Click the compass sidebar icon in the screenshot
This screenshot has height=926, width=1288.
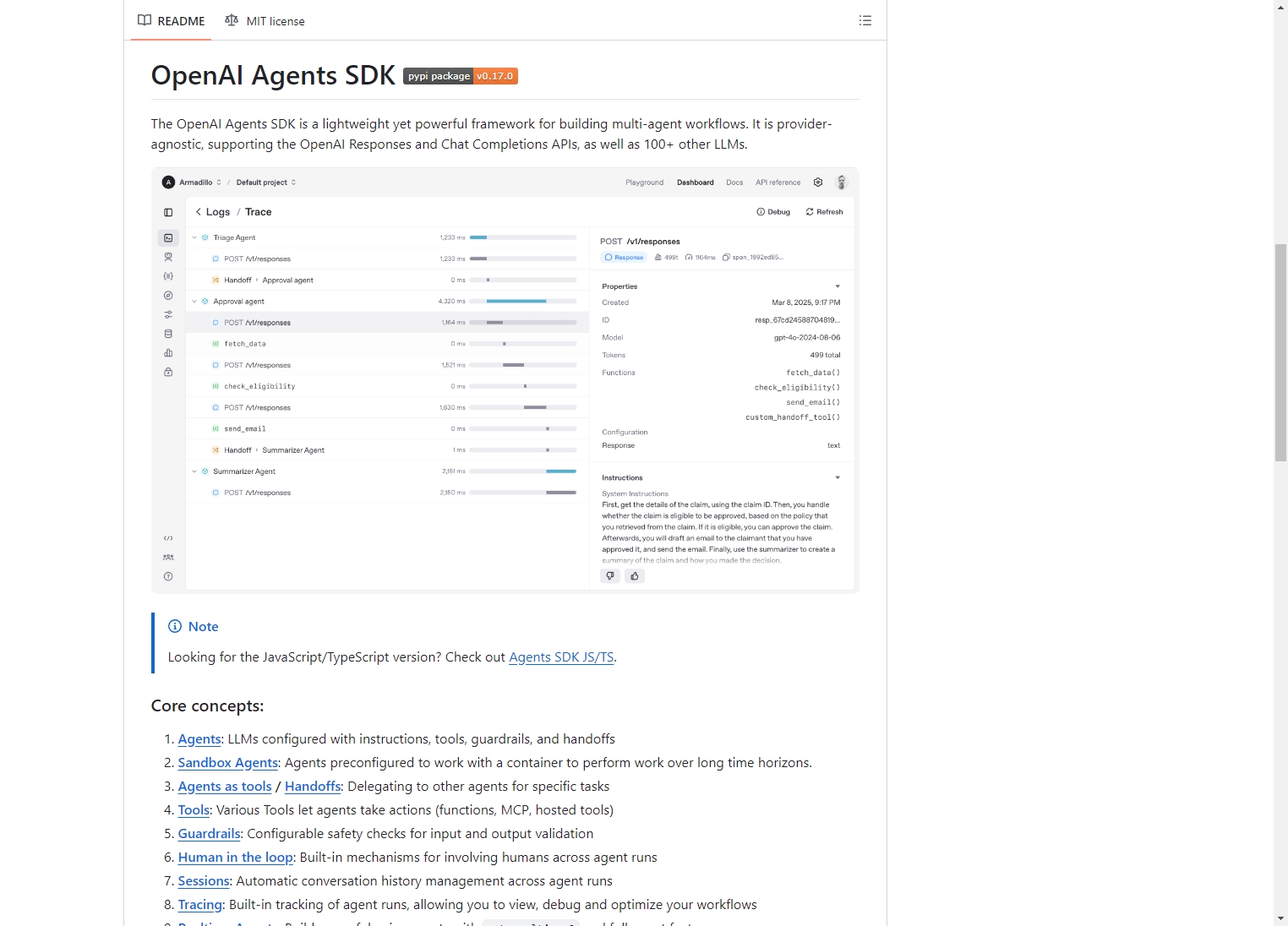(x=168, y=296)
